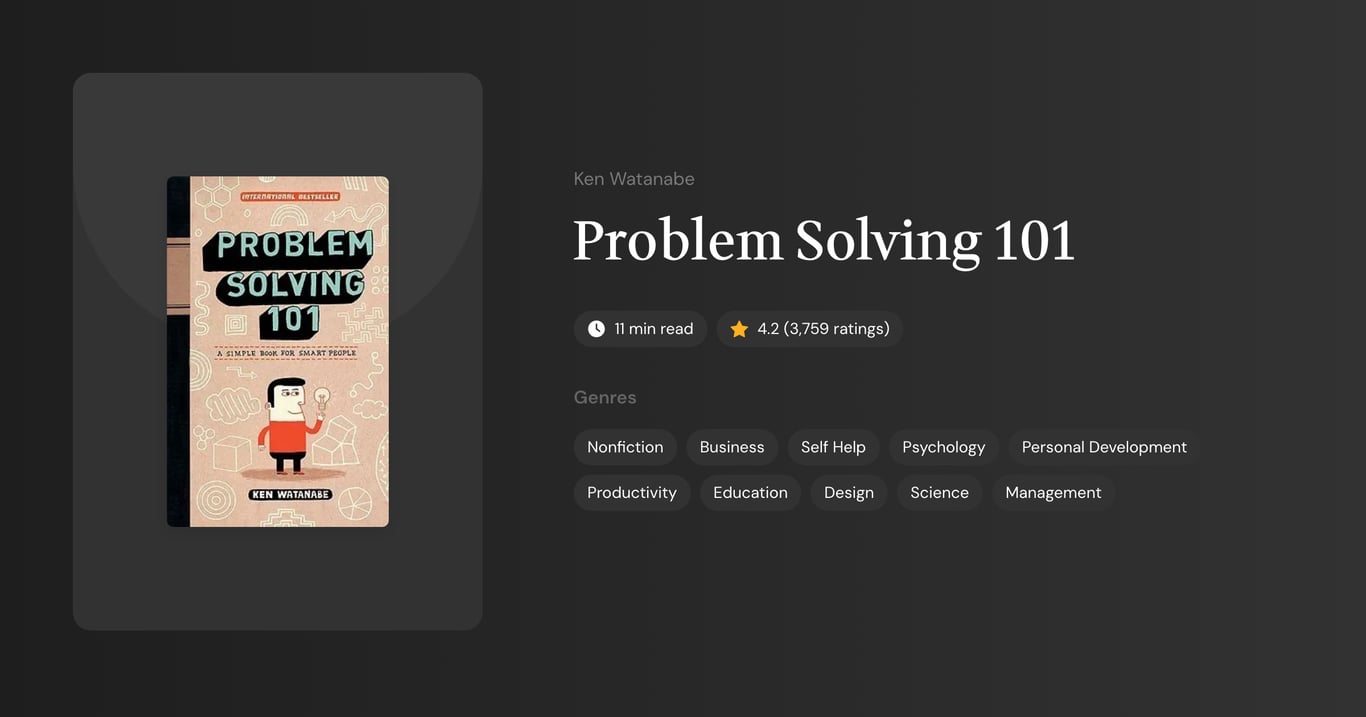1366x717 pixels.
Task: Click the Genres section heading
Action: tap(605, 397)
